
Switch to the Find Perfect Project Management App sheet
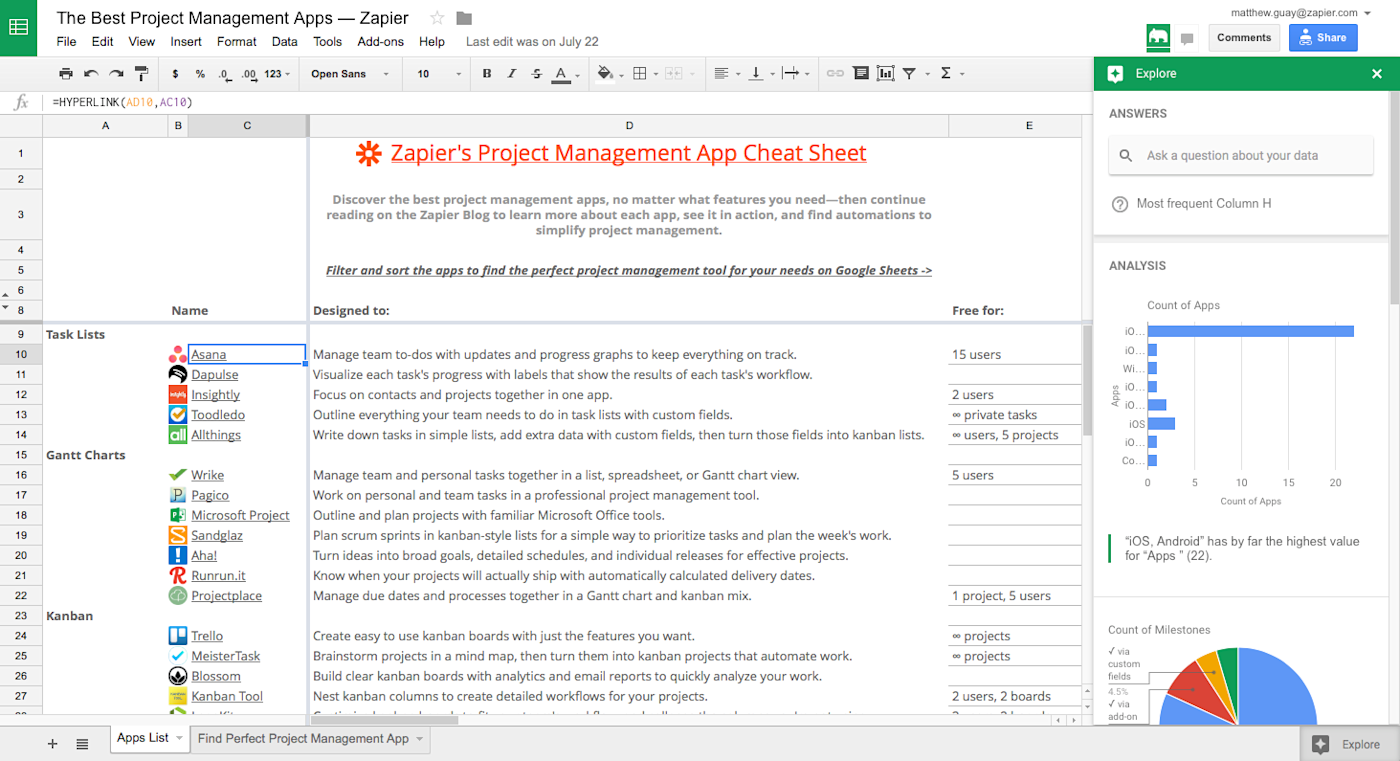303,739
